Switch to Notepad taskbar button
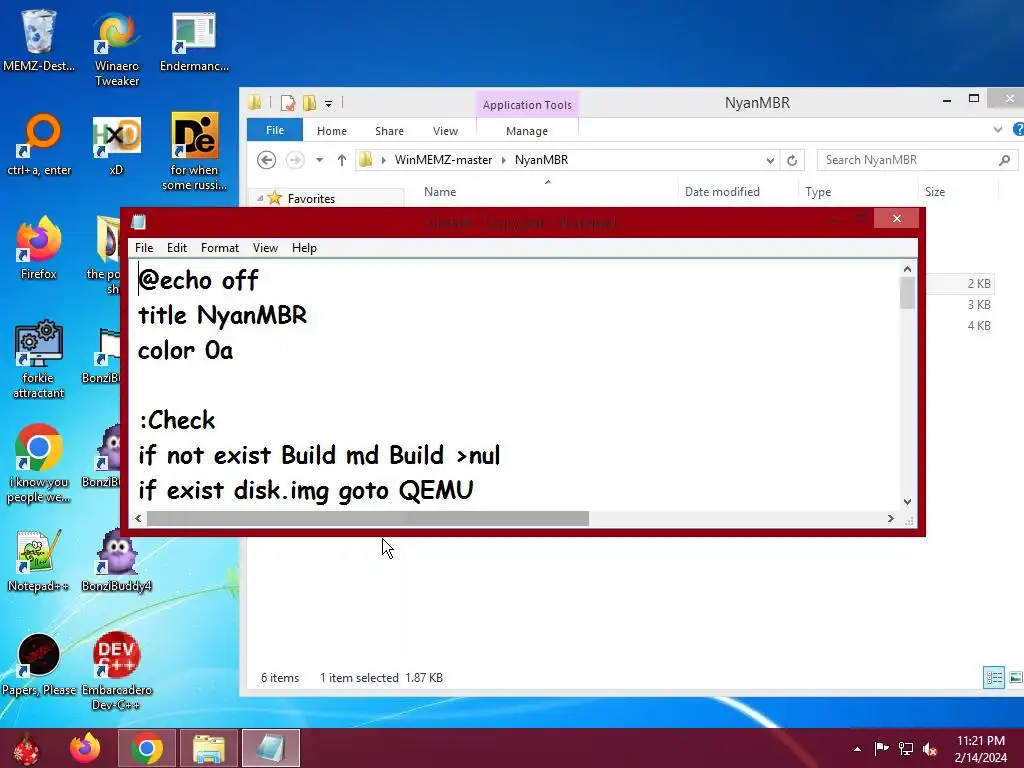 click(271, 748)
